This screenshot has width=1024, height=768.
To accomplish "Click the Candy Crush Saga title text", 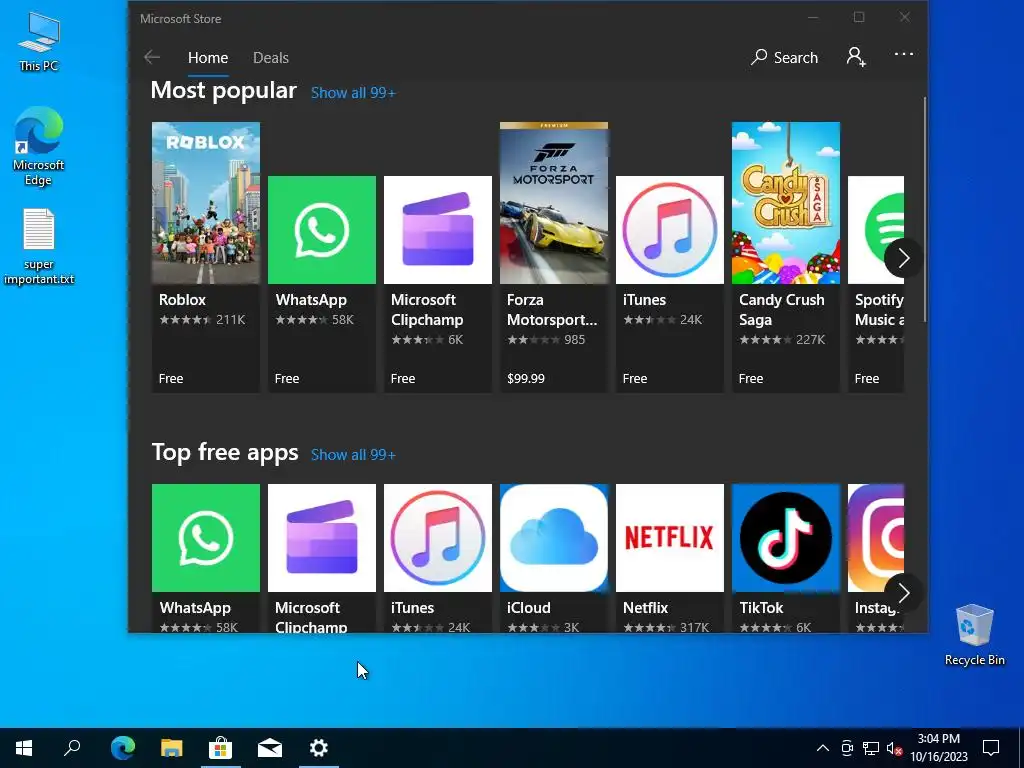I will click(x=782, y=310).
